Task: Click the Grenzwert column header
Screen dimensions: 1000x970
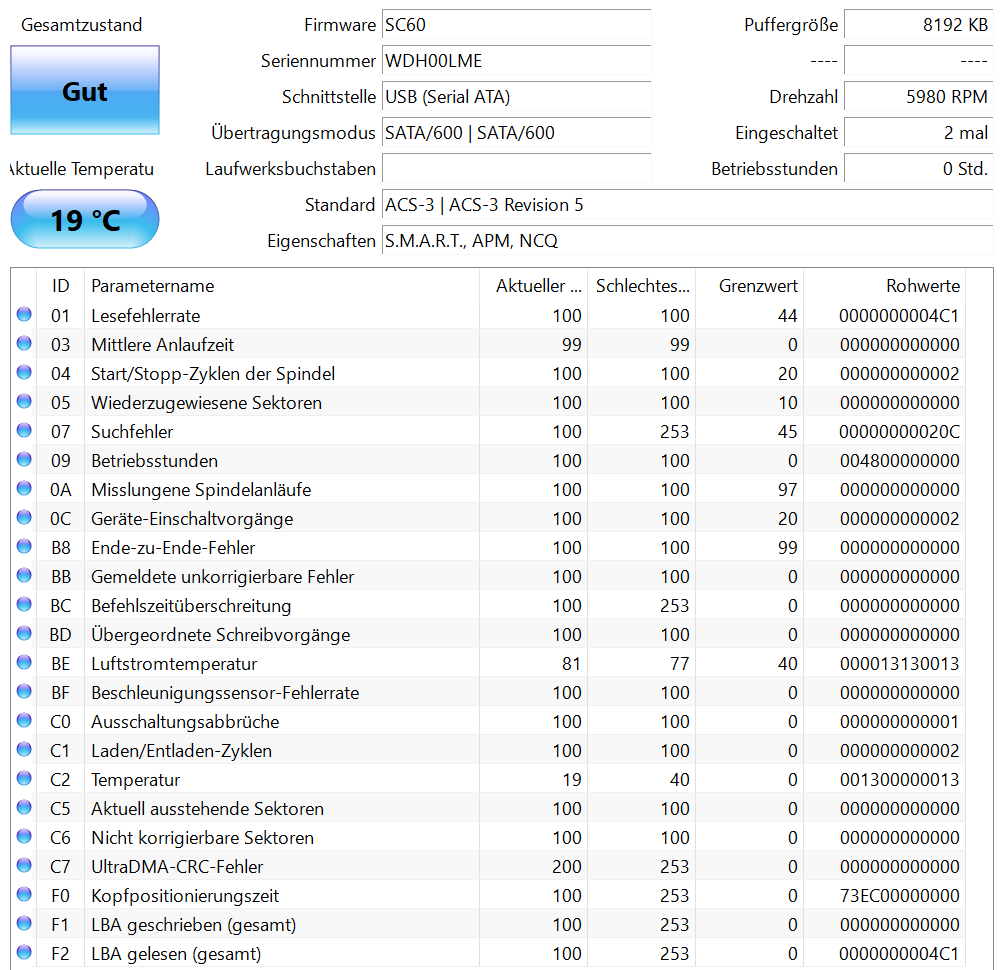Action: (x=749, y=286)
